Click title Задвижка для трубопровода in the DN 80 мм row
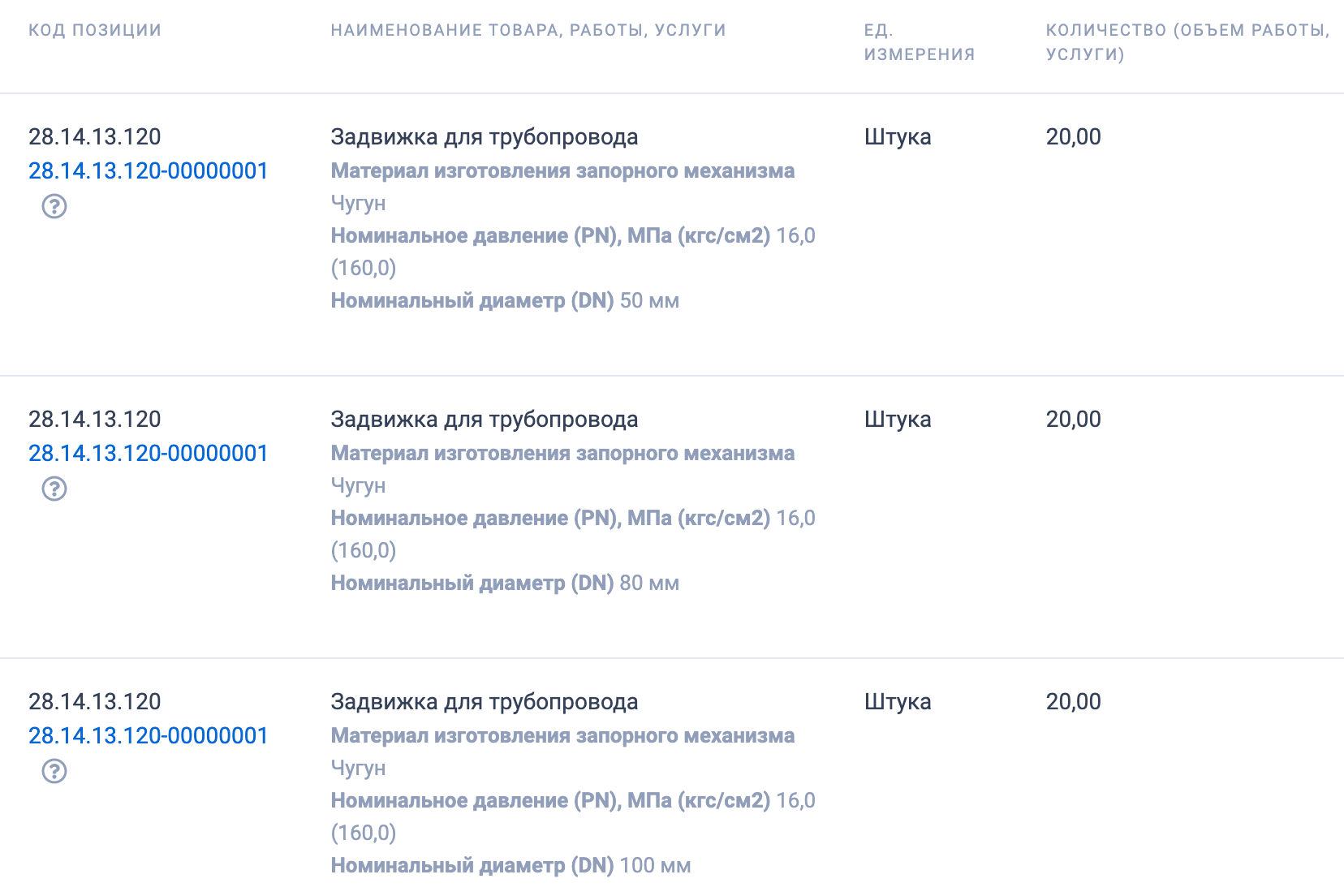1344x896 pixels. [x=485, y=419]
